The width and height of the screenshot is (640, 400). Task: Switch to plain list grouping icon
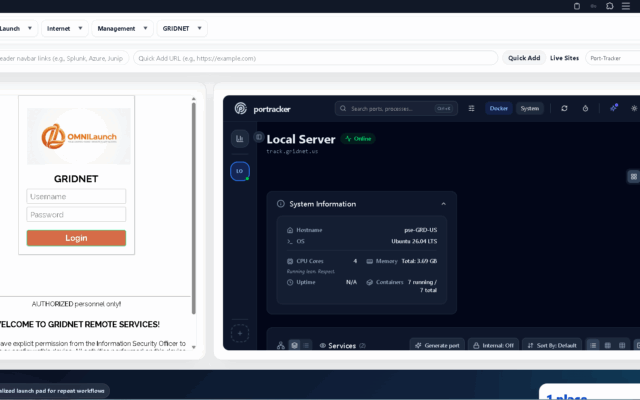306,345
